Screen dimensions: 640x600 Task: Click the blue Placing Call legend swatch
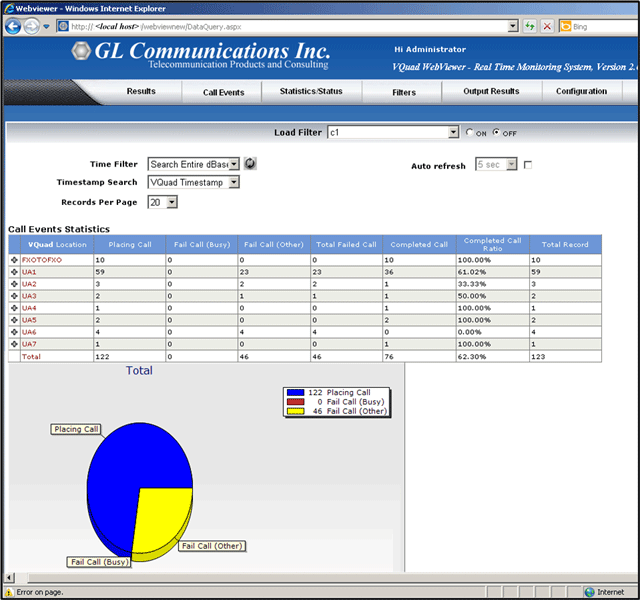point(296,392)
